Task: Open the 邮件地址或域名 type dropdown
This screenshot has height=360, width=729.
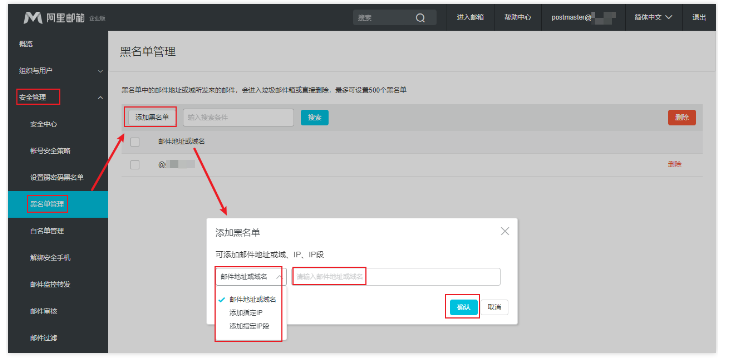Action: click(x=251, y=277)
